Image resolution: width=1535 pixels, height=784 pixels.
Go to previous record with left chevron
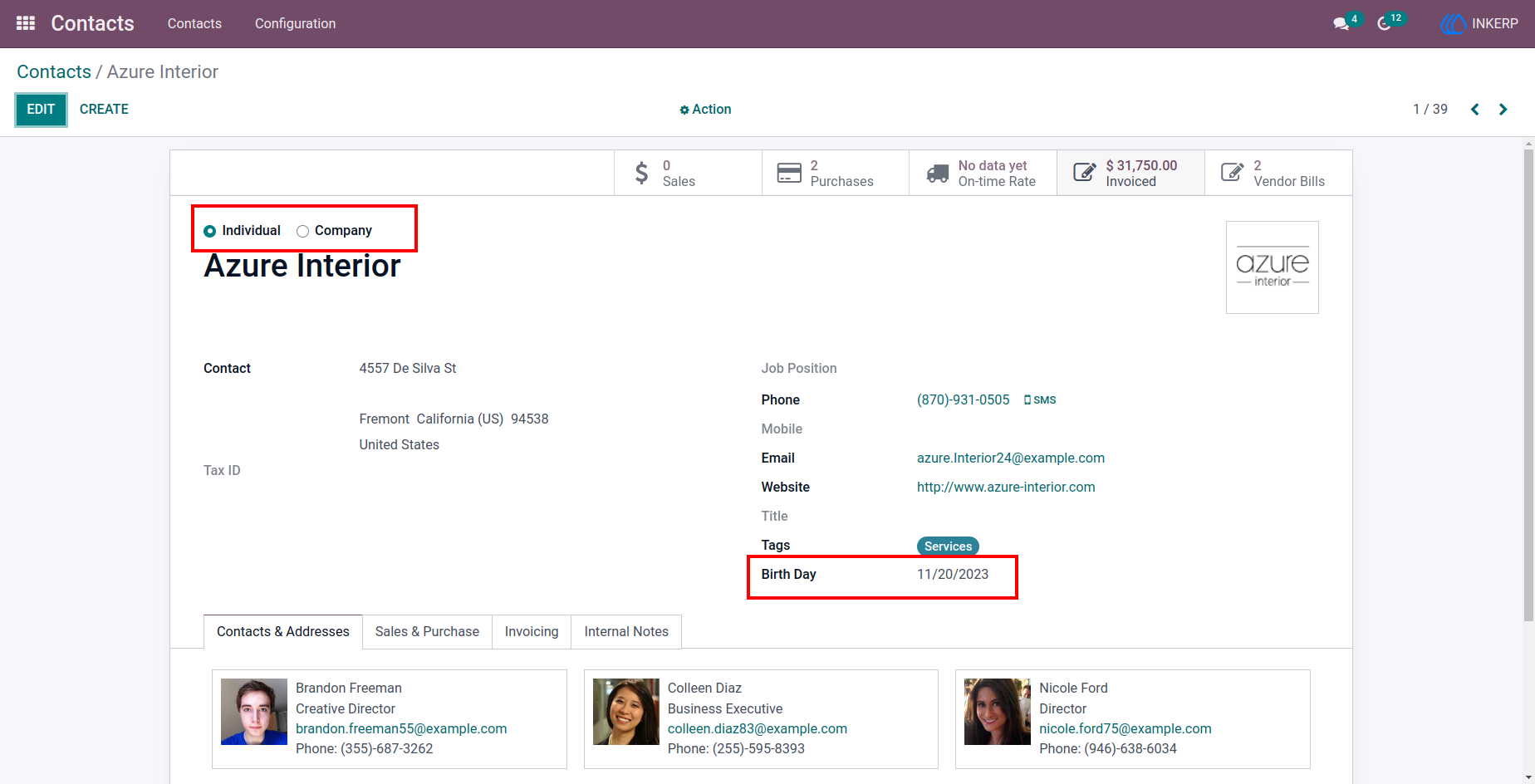click(1475, 110)
